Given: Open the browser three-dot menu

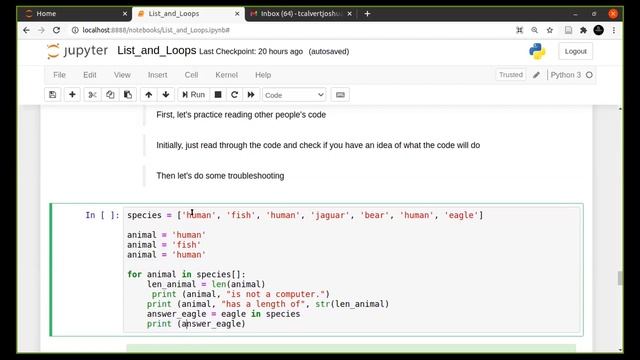Looking at the screenshot, I should coord(613,30).
